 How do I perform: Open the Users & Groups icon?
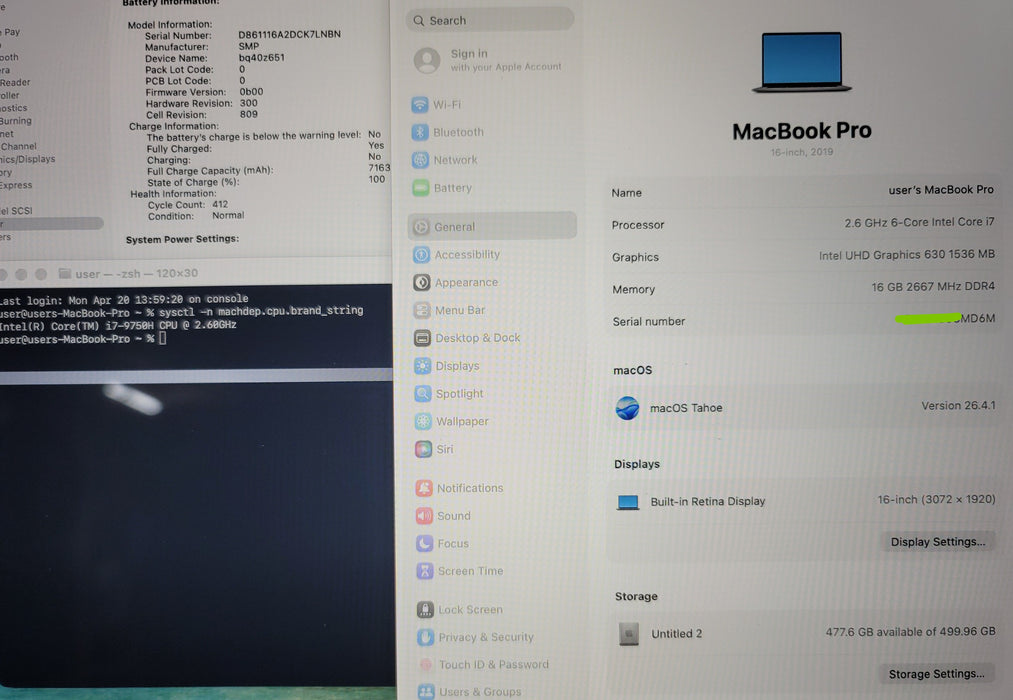pos(426,692)
